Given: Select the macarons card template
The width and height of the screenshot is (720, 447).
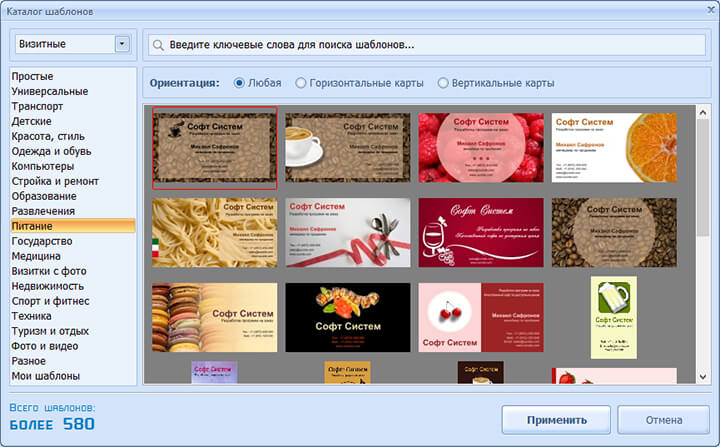Looking at the screenshot, I should pos(214,317).
